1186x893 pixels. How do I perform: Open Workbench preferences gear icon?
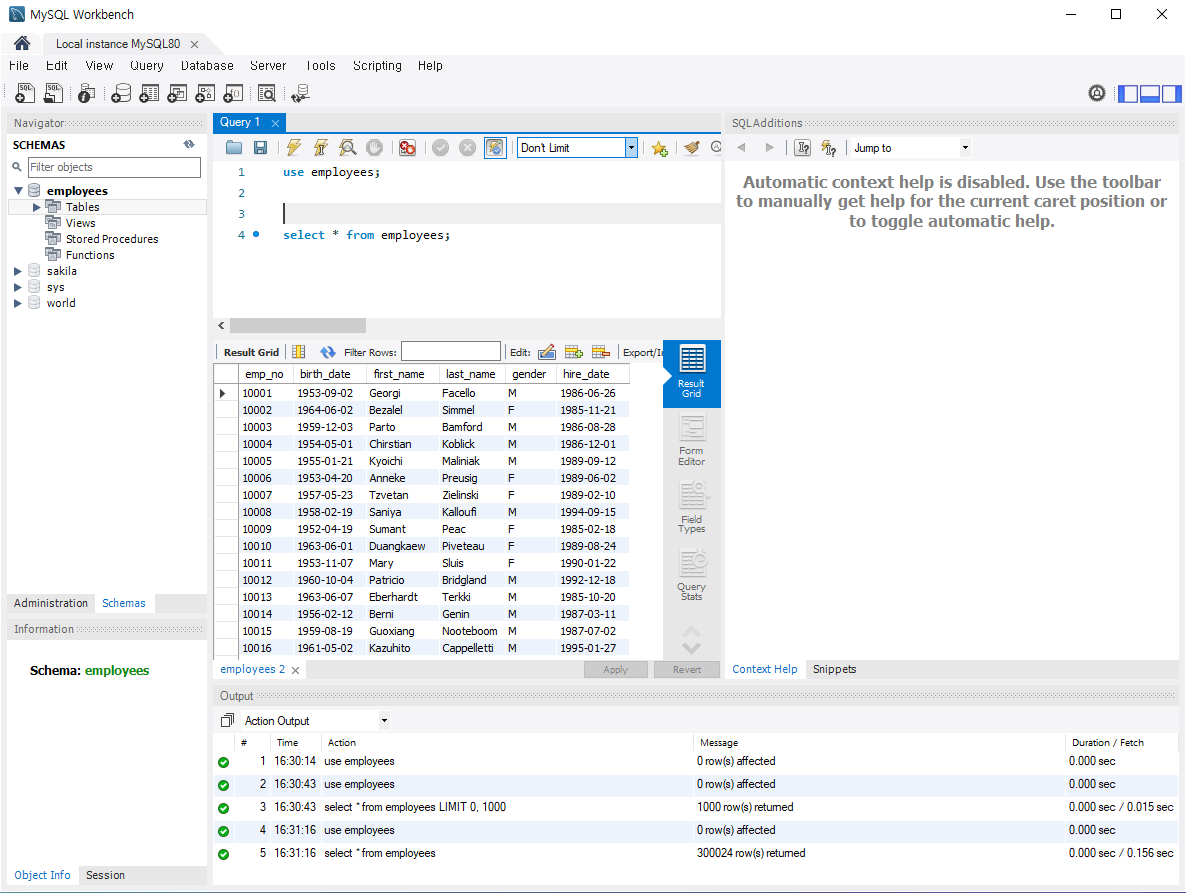[1097, 93]
